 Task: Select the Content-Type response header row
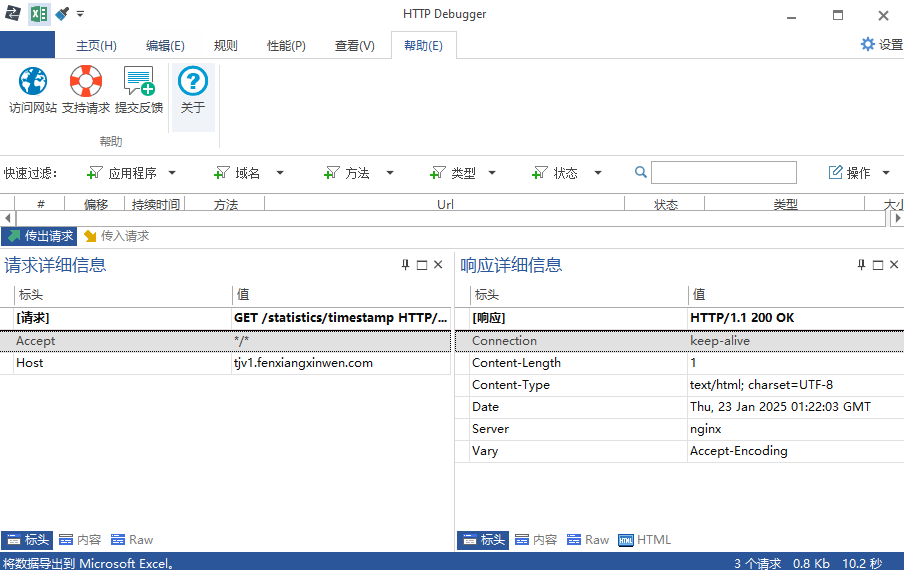(x=680, y=385)
